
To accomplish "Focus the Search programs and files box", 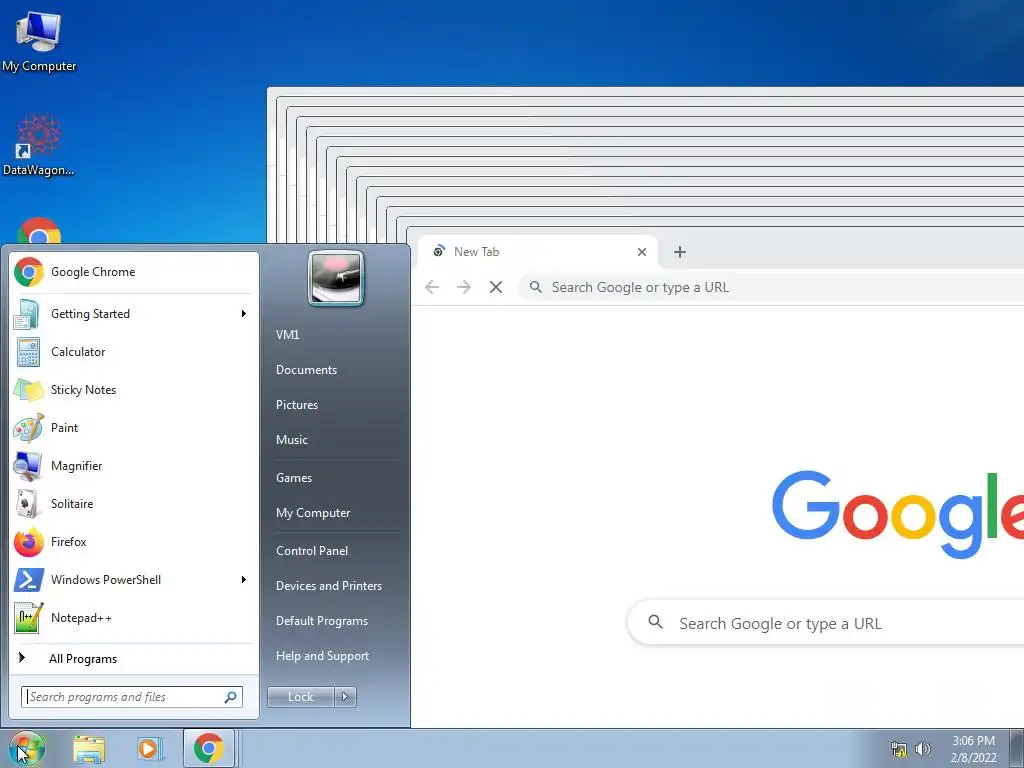I will 131,697.
